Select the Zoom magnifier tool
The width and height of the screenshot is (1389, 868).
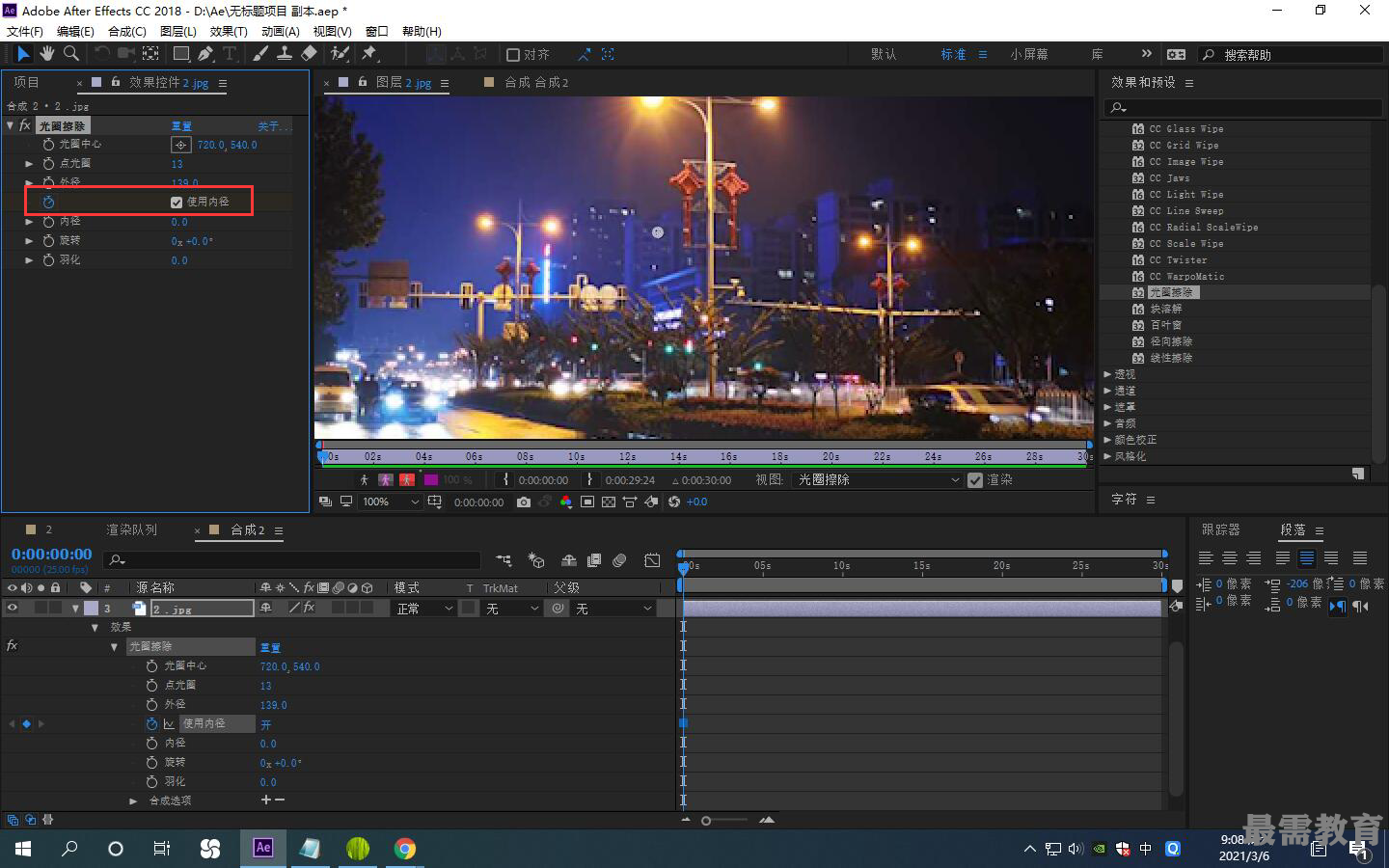(x=71, y=54)
